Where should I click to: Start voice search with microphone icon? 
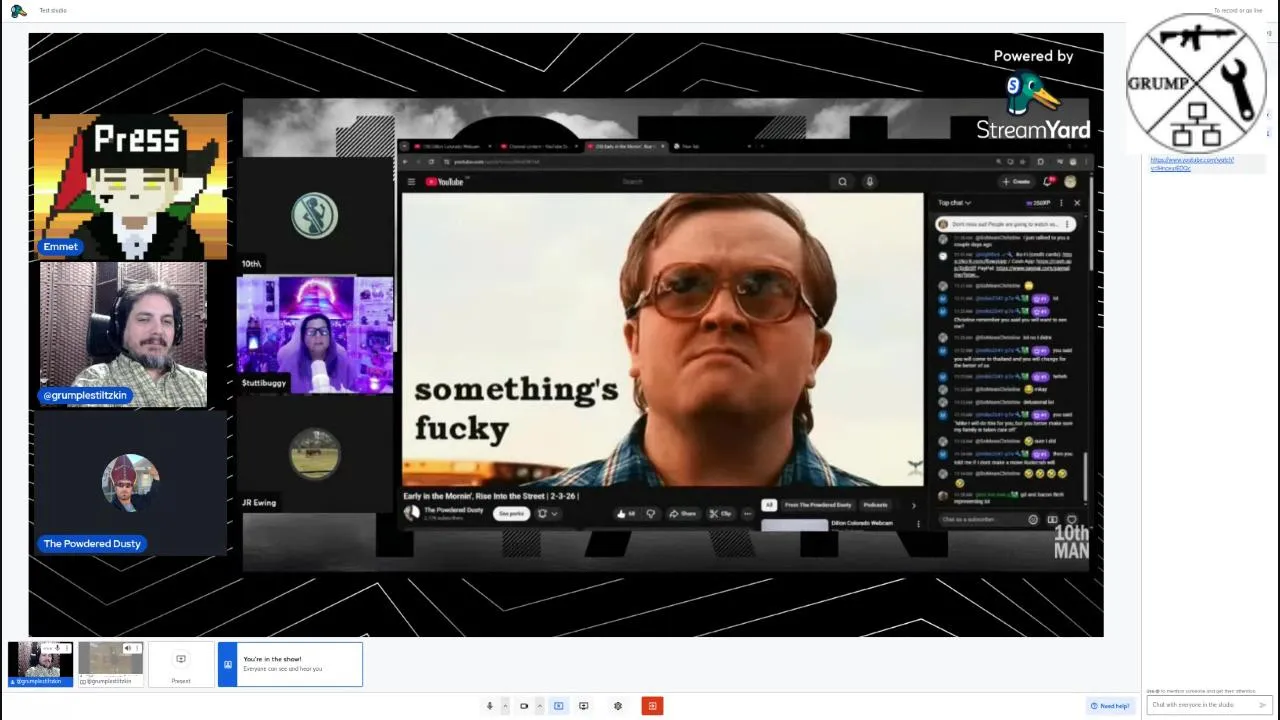click(869, 182)
